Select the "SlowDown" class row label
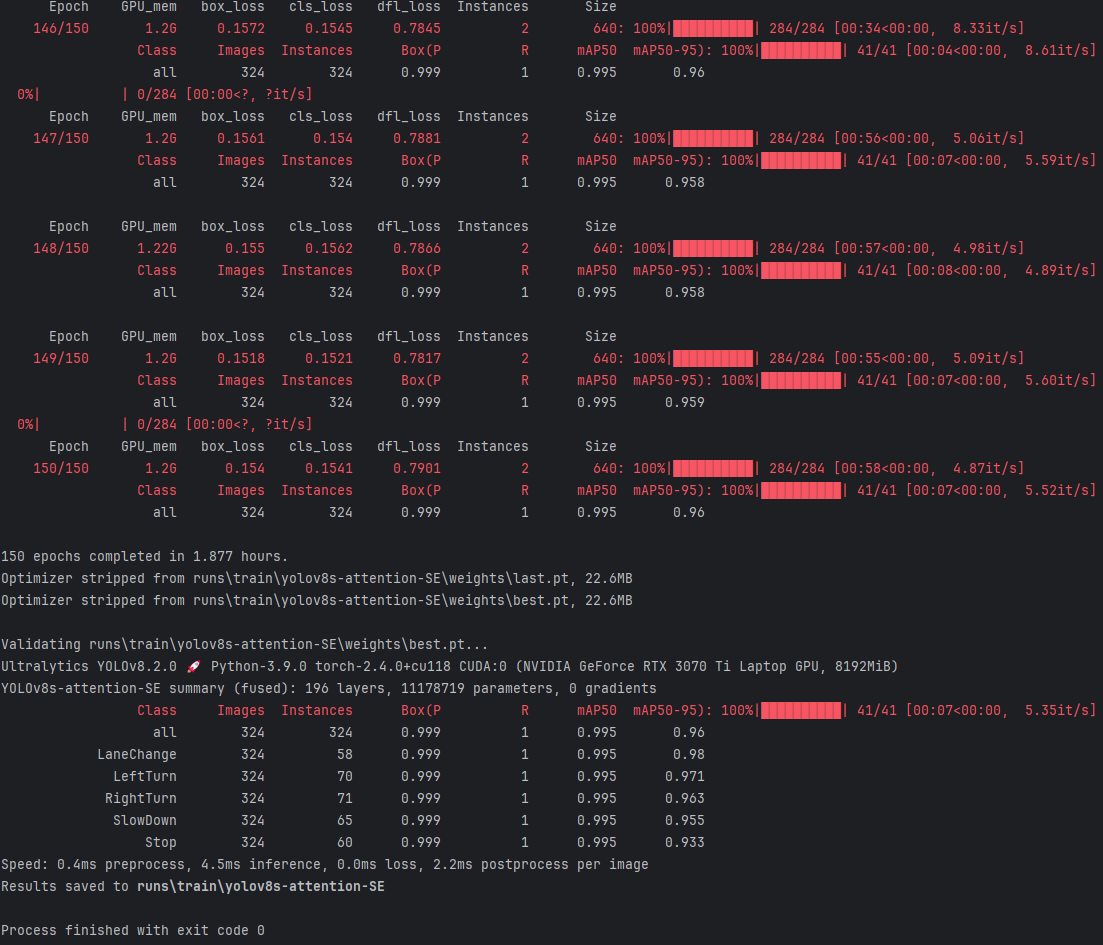Viewport: 1103px width, 945px height. 145,820
